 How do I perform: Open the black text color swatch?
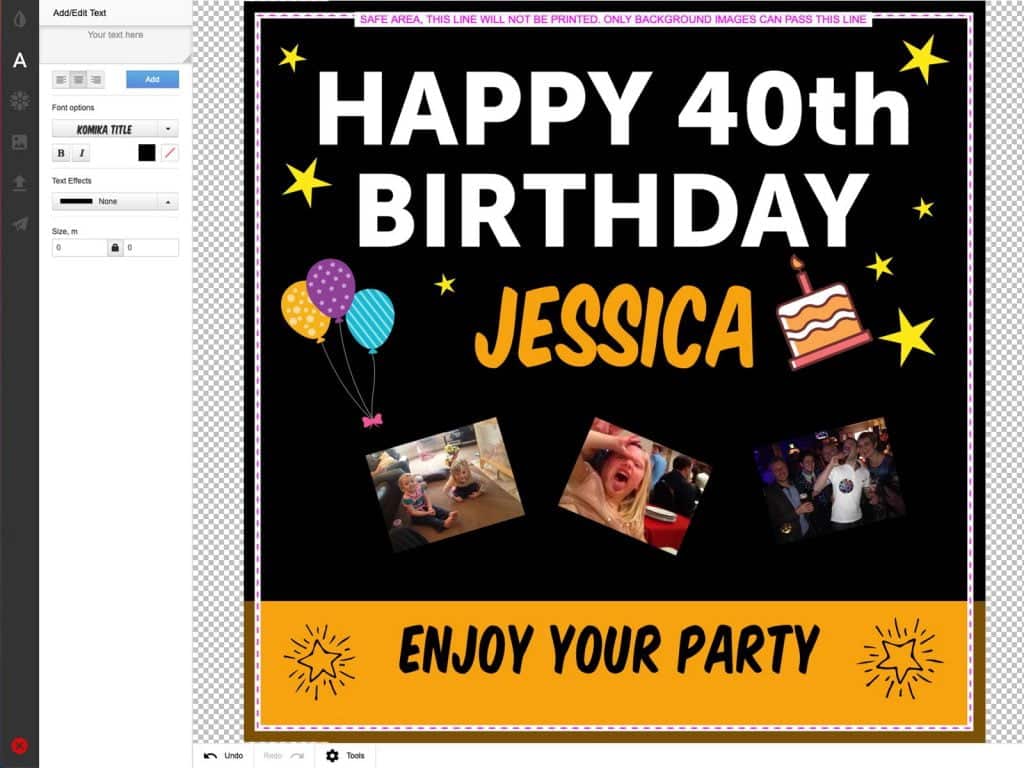tap(147, 152)
